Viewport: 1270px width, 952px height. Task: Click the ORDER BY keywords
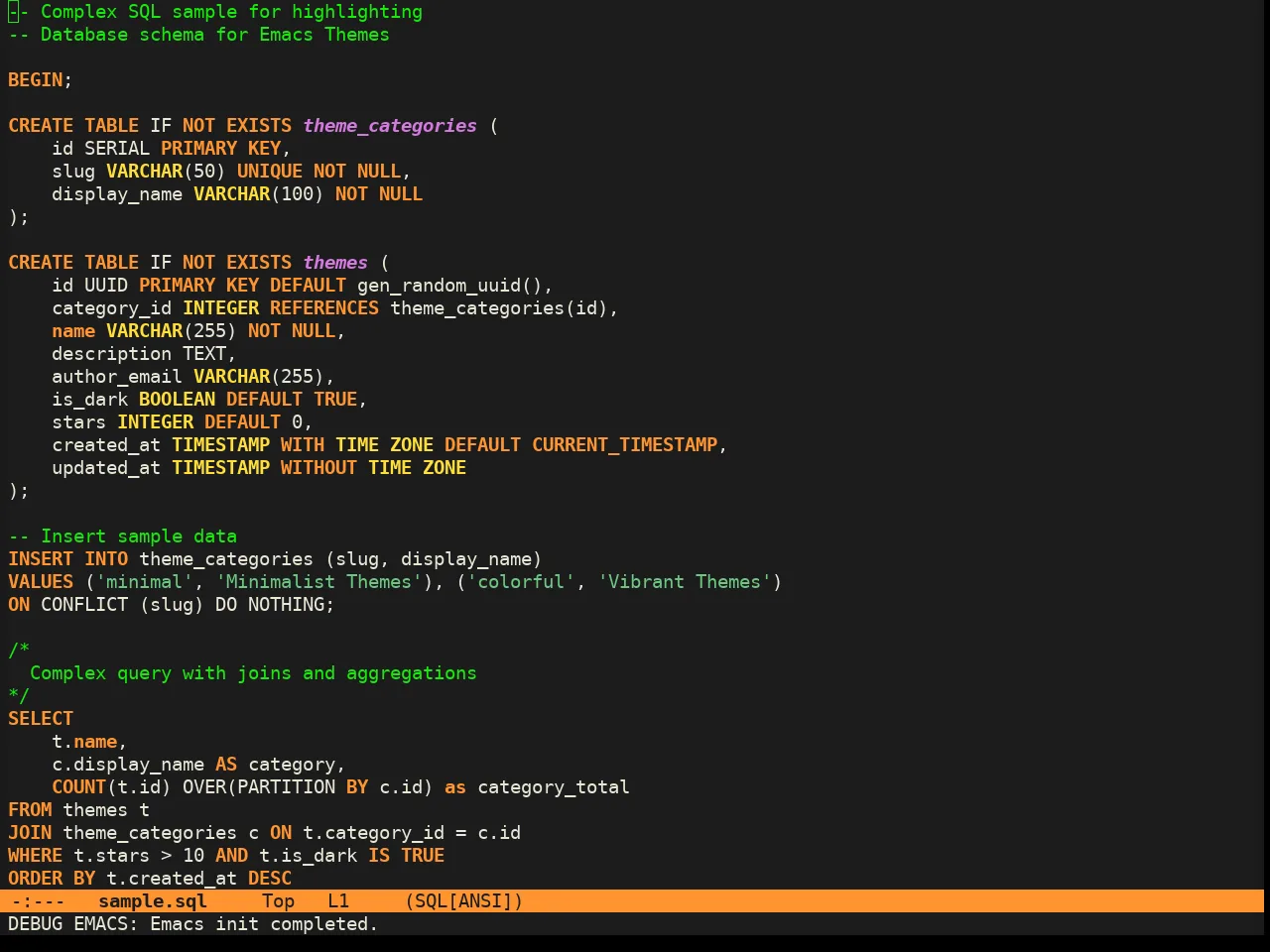(x=52, y=879)
